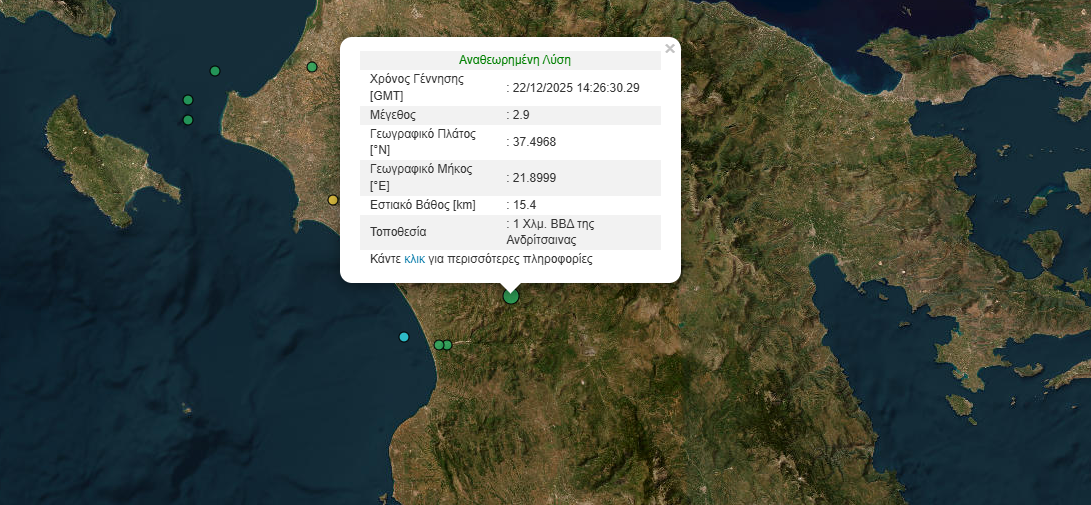Click the lower of two stacked sea markers
This screenshot has height=505, width=1091.
point(188,120)
